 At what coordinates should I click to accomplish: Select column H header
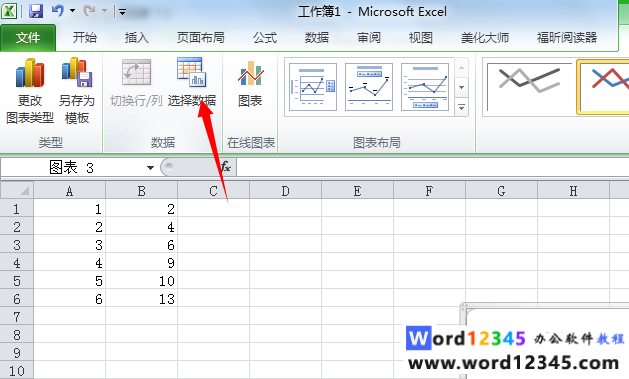573,191
